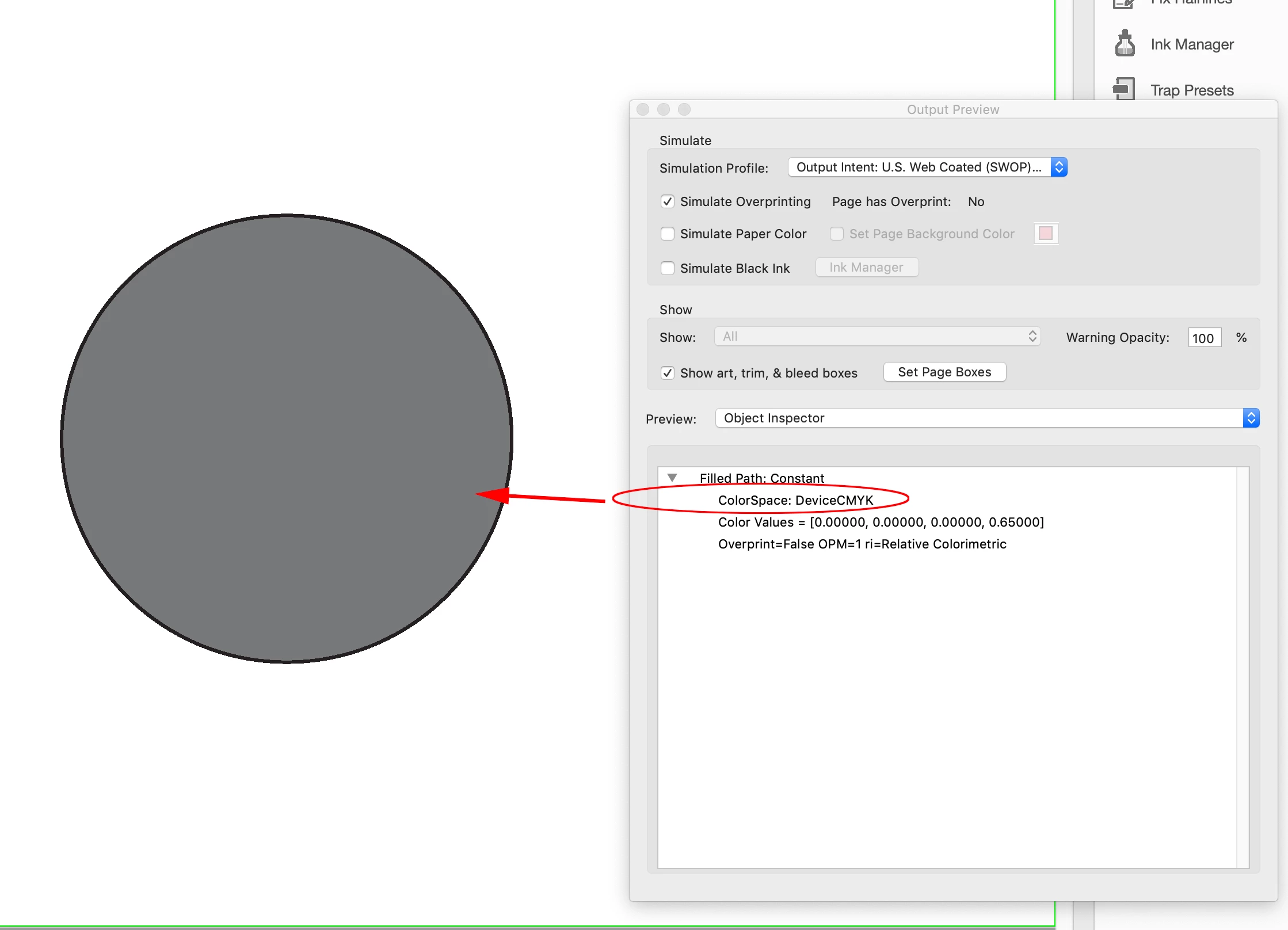Click the pink page background color swatch
Screen dimensions: 1288x930
point(1046,233)
